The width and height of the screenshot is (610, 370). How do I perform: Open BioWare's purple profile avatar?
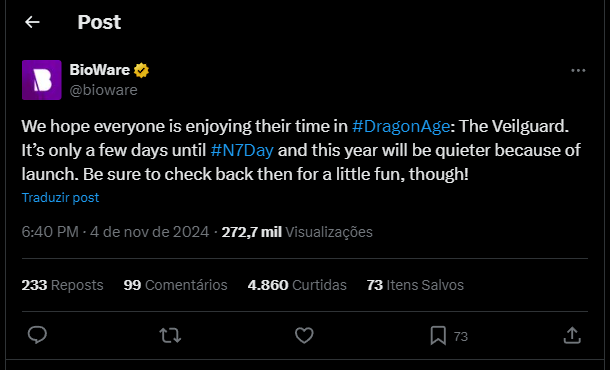point(42,80)
